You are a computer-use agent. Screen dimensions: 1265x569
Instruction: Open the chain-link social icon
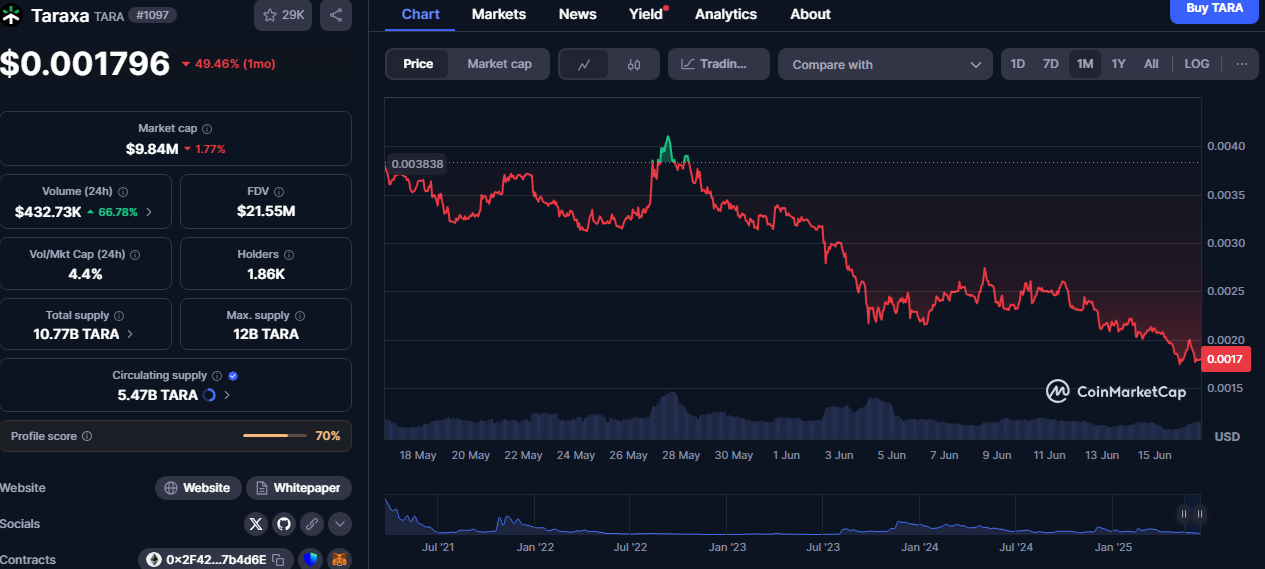312,523
